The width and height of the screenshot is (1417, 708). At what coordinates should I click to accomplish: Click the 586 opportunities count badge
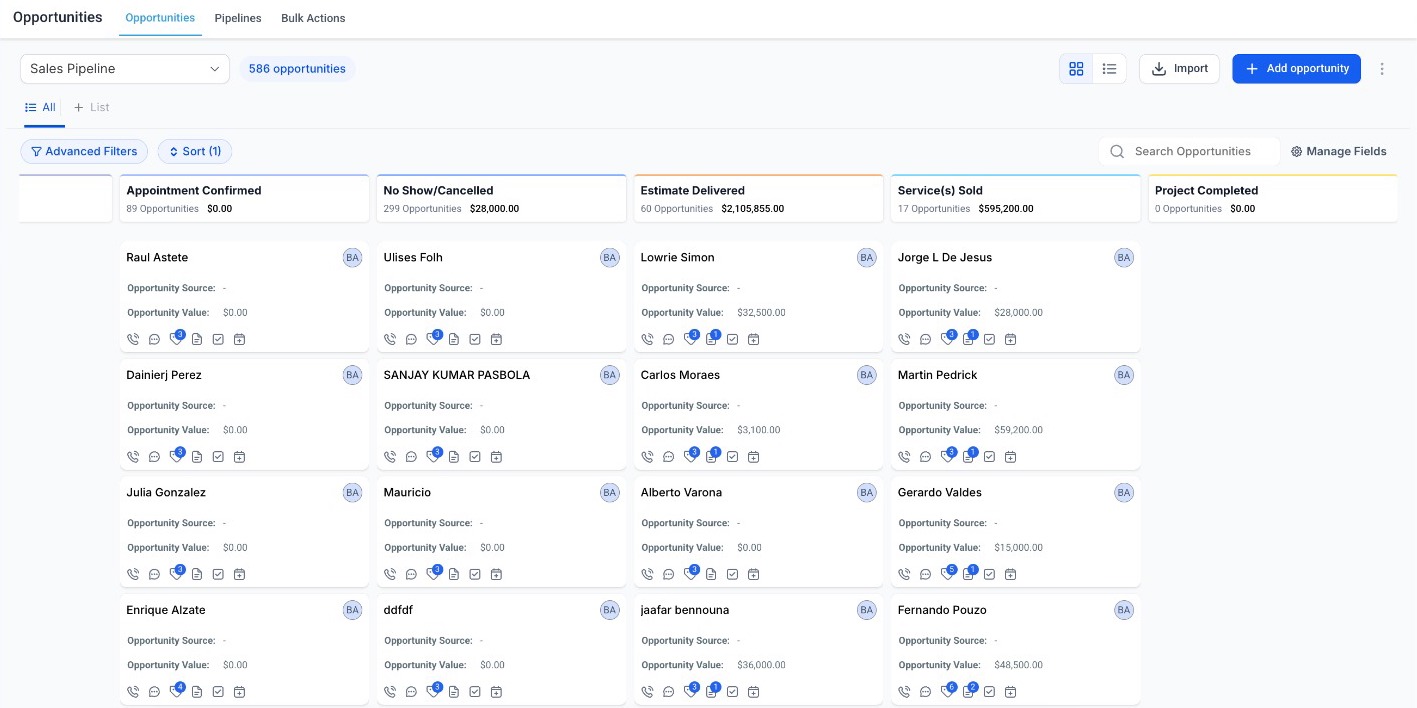click(x=297, y=69)
